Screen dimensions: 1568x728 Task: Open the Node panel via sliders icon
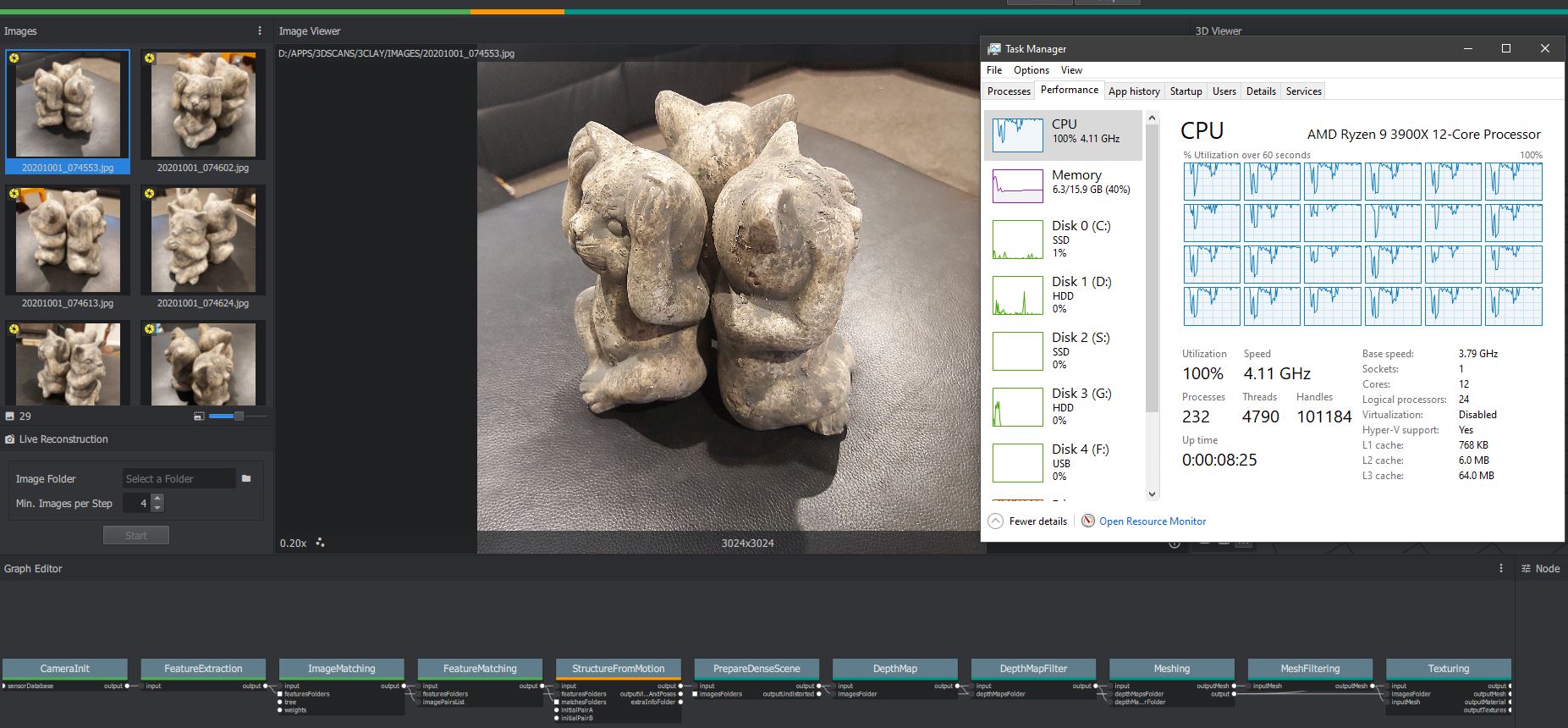pyautogui.click(x=1527, y=569)
